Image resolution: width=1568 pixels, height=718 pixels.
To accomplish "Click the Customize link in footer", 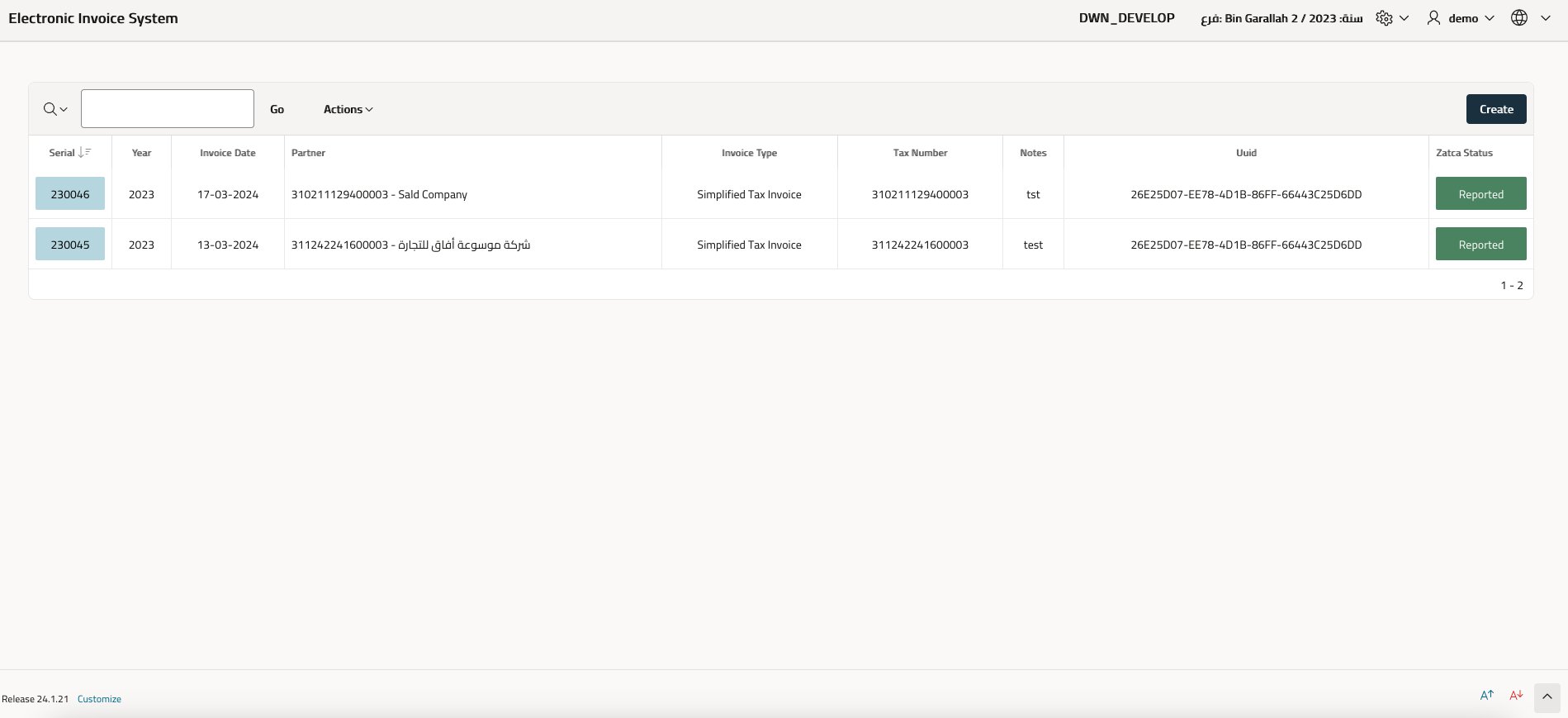I will coord(99,699).
